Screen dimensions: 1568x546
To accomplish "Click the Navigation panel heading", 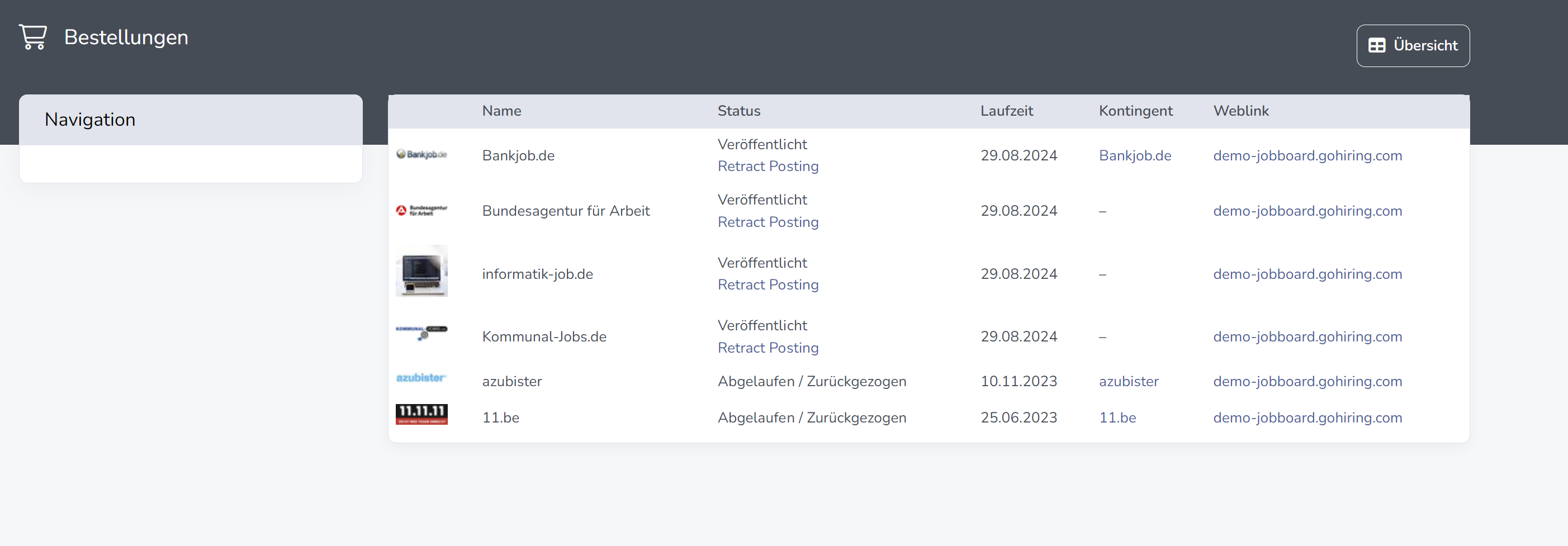I will pyautogui.click(x=90, y=119).
